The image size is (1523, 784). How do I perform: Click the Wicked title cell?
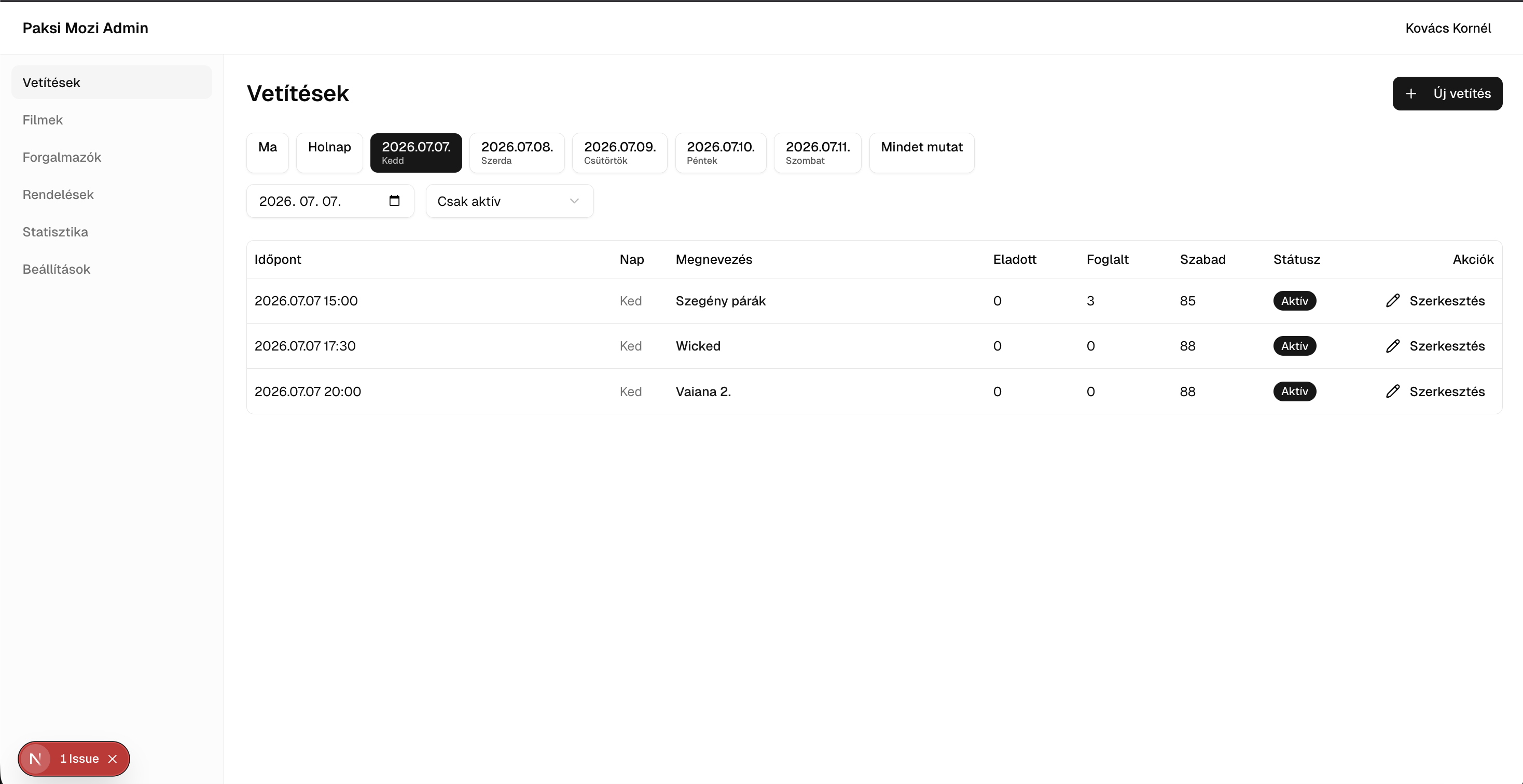pos(698,346)
